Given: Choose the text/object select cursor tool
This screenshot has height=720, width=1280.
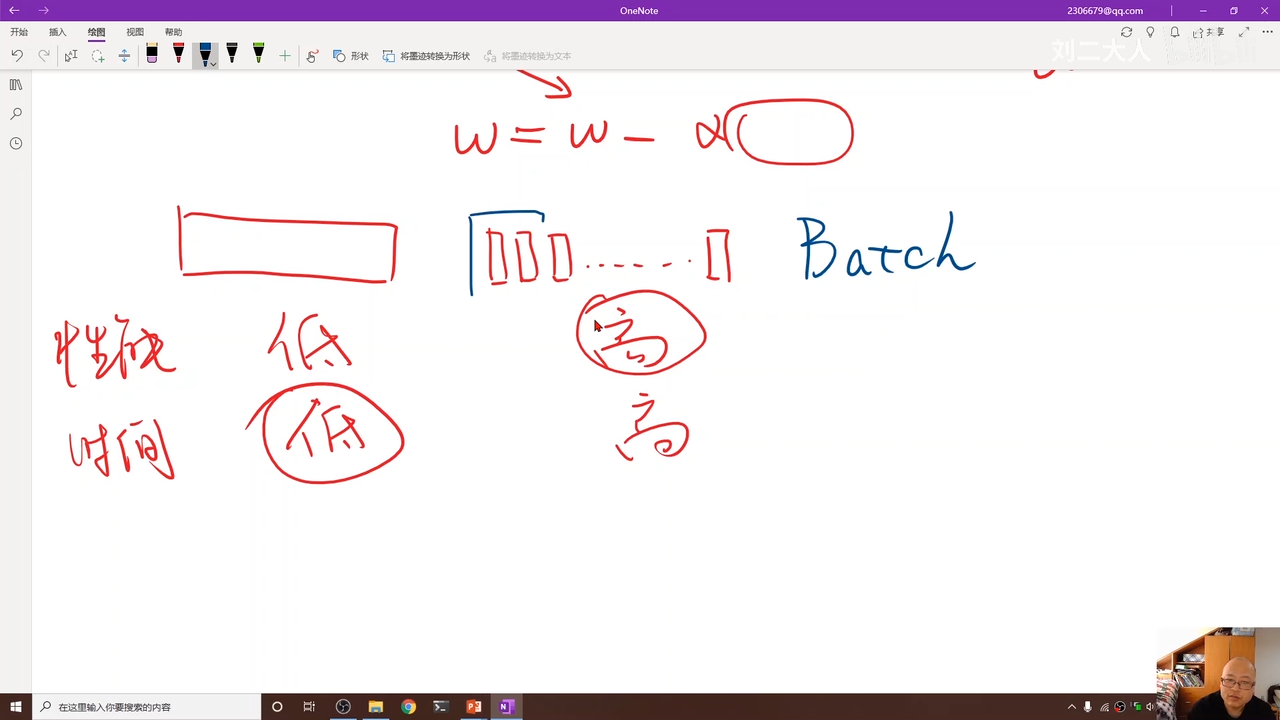Looking at the screenshot, I should pyautogui.click(x=71, y=56).
